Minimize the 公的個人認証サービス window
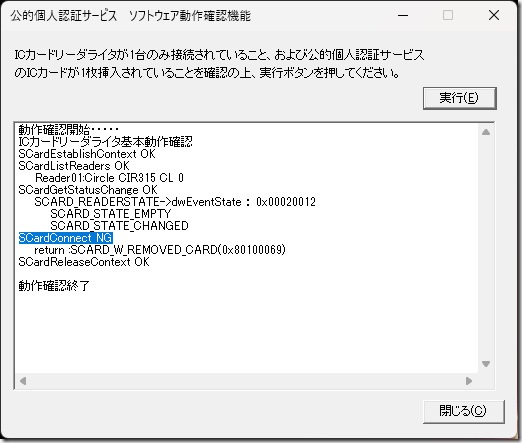 tap(403, 15)
